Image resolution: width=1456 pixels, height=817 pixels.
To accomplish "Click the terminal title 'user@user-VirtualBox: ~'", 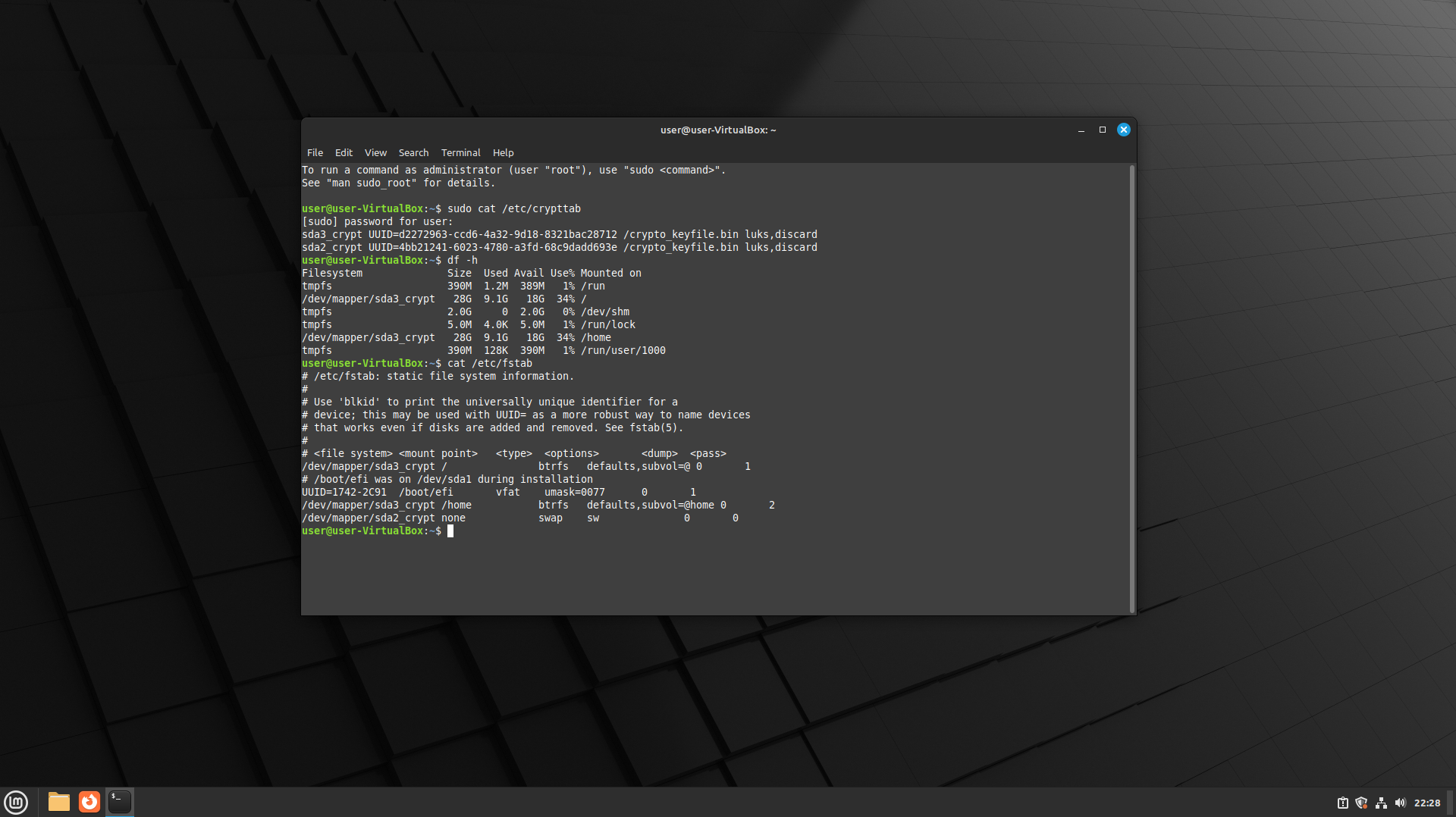I will pos(718,130).
